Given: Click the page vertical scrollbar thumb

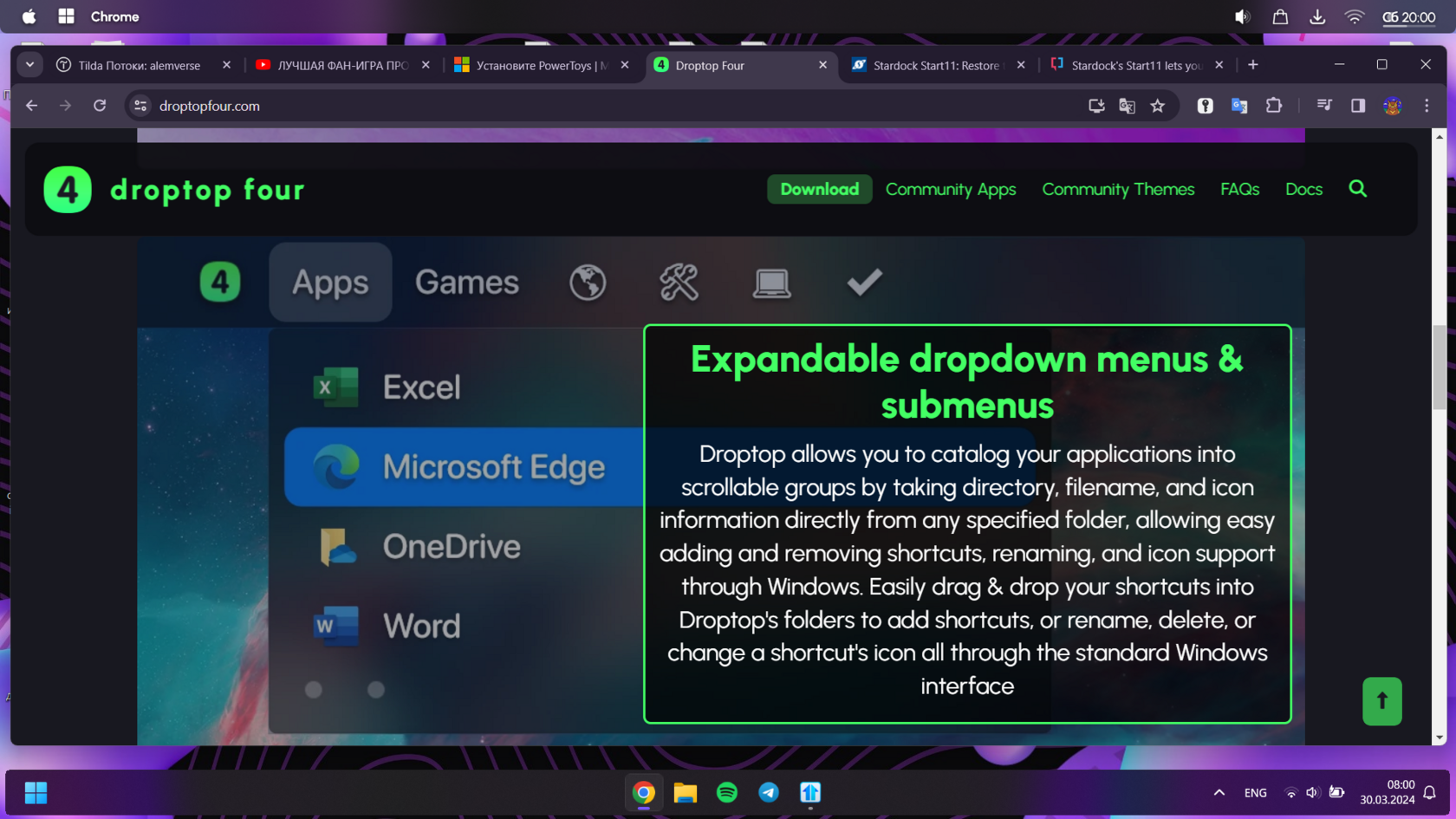Looking at the screenshot, I should coord(1439,367).
